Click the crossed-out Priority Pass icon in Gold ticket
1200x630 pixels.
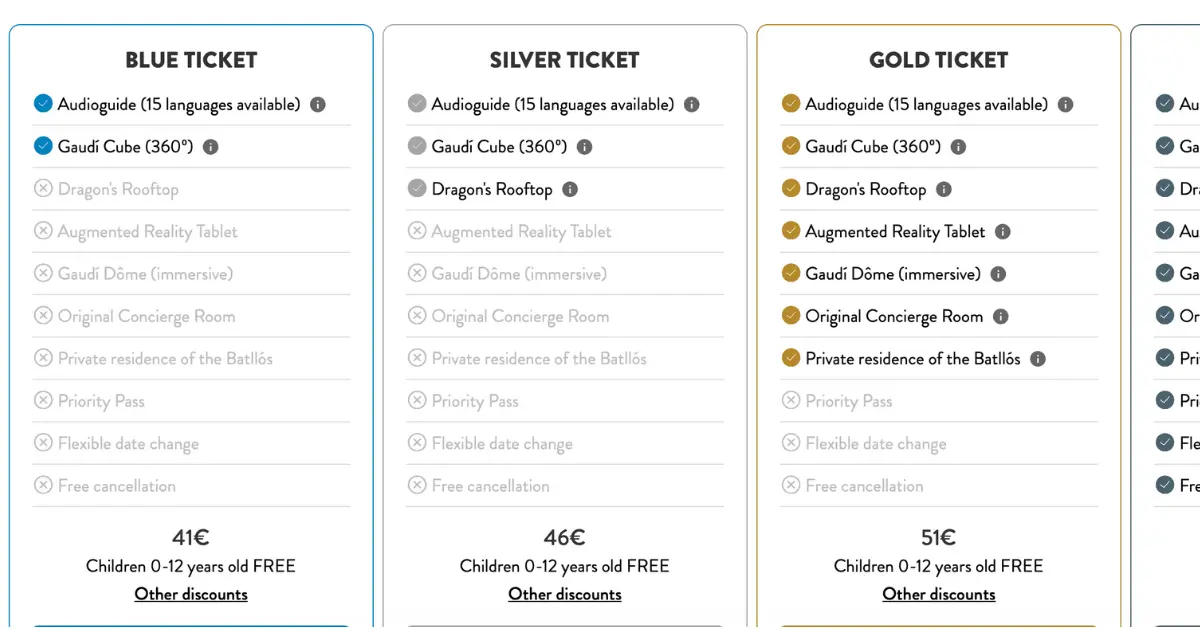tap(791, 400)
